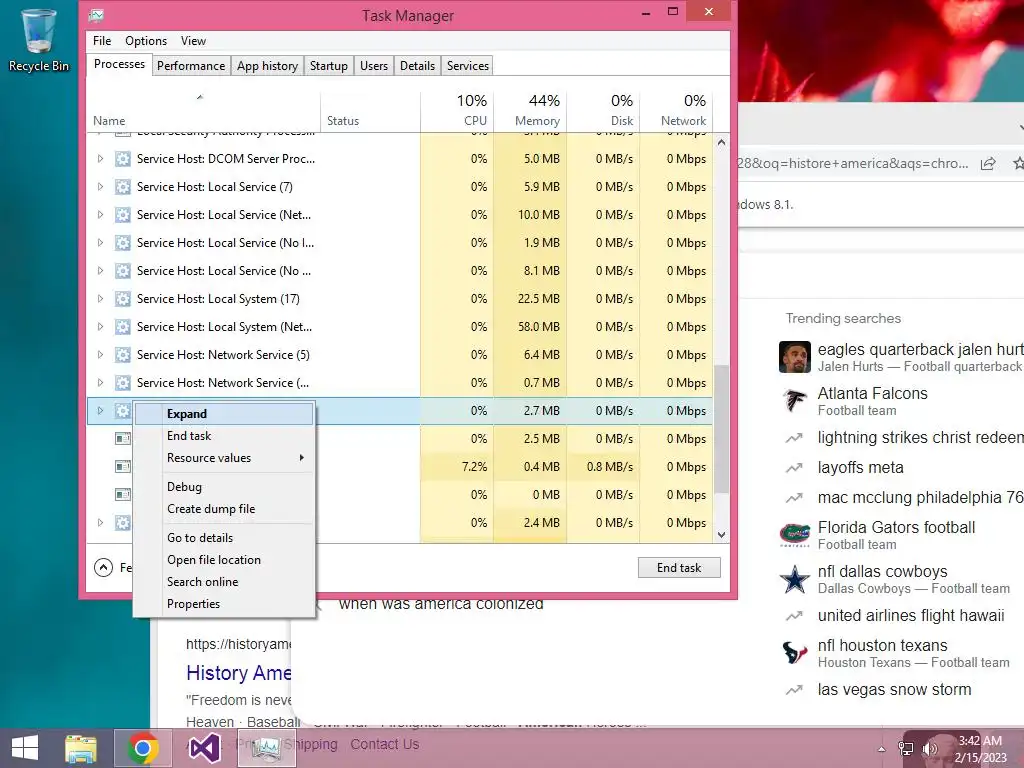Click the taskbar clock showing 3:42 AM
Image resolution: width=1024 pixels, height=768 pixels.
click(980, 749)
